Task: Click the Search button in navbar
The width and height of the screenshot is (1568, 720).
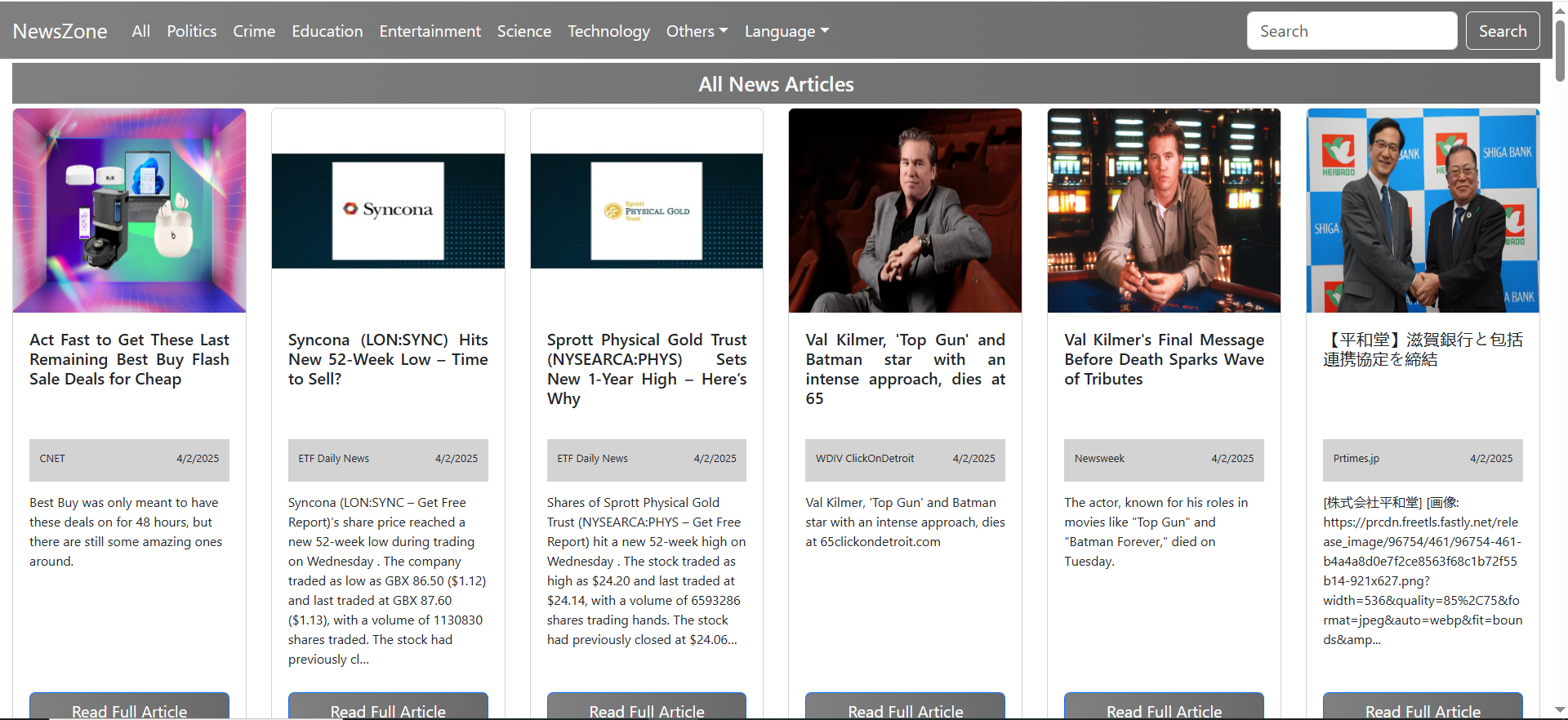Action: 1503,31
